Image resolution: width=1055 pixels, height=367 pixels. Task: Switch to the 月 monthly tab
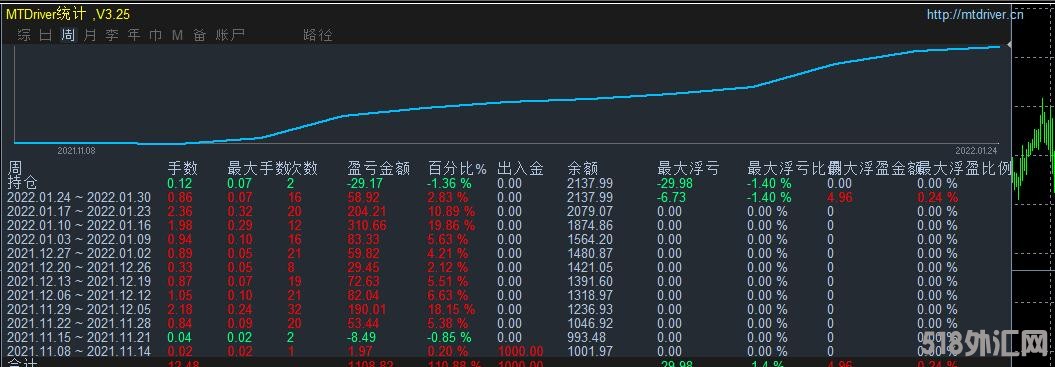[90, 35]
